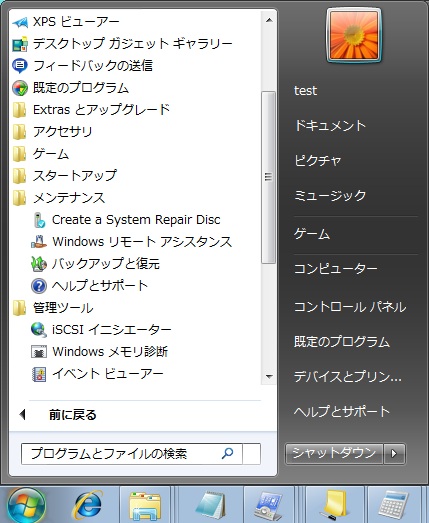Open Create a System Repair Disc
The width and height of the screenshot is (429, 523).
coord(127,220)
